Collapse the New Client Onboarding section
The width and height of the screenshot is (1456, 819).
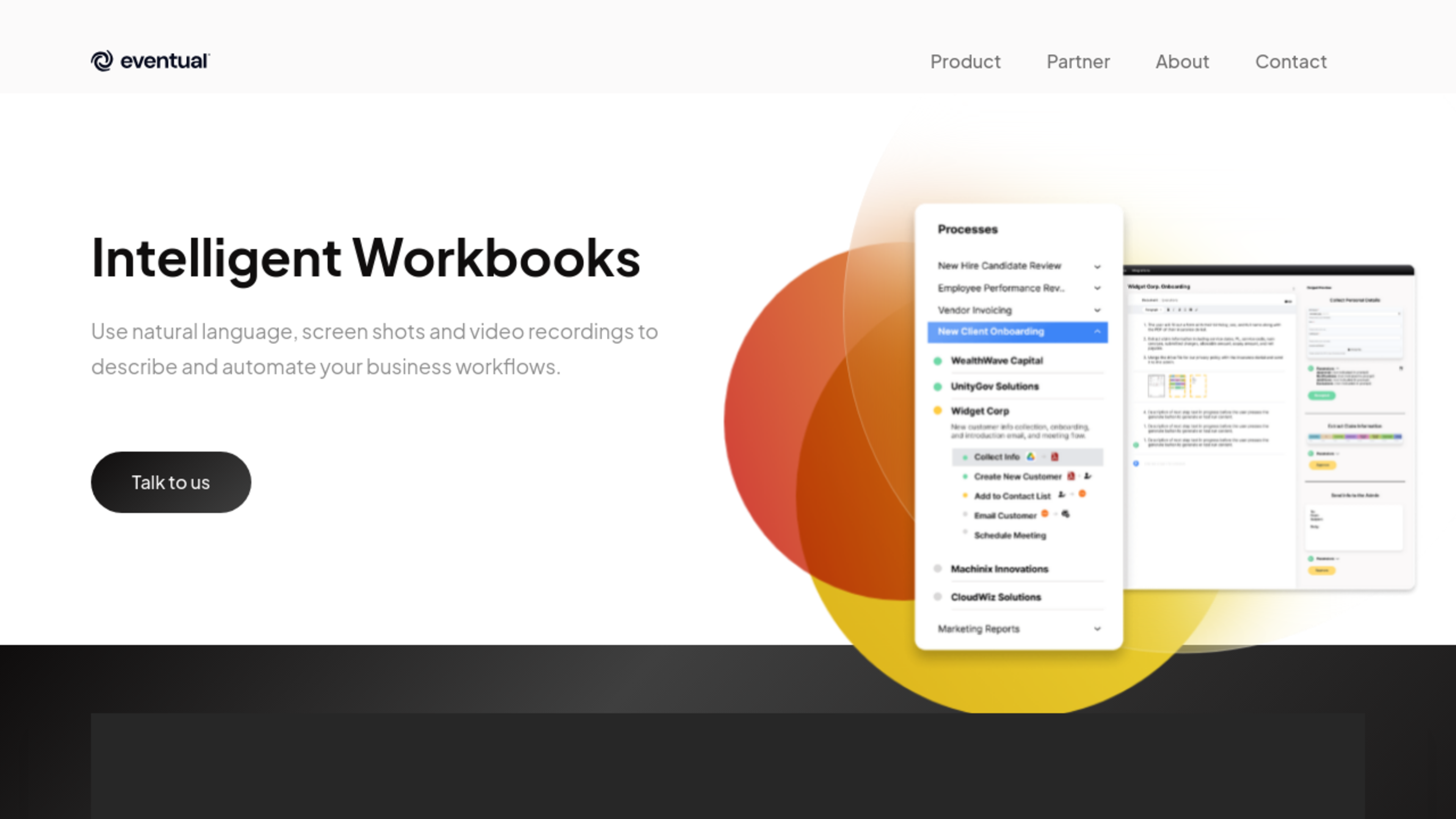click(x=1097, y=332)
